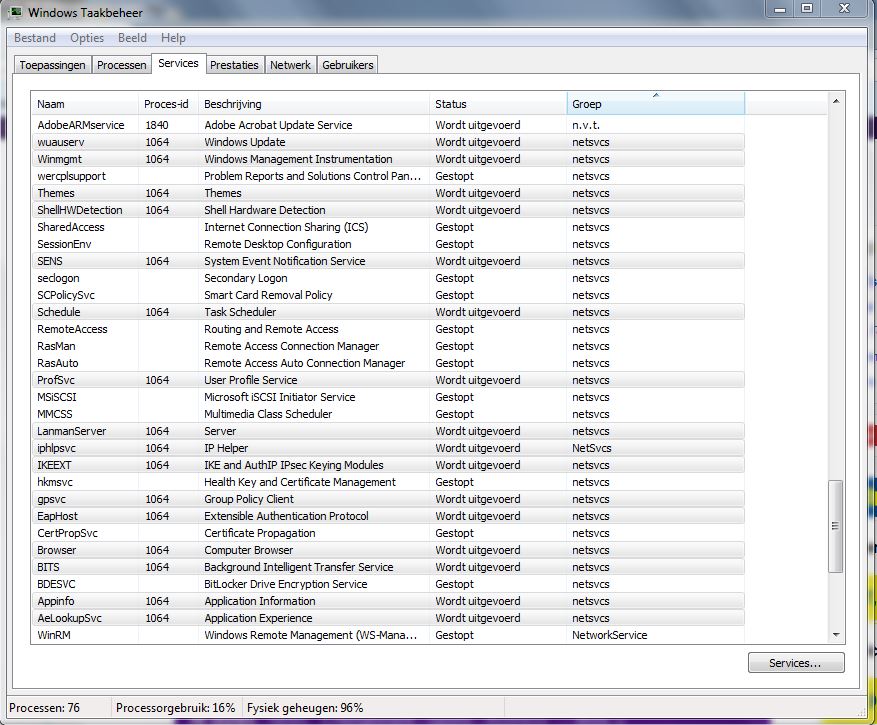Select the LanmanServer service row
The width and height of the screenshot is (877, 725).
click(x=388, y=431)
